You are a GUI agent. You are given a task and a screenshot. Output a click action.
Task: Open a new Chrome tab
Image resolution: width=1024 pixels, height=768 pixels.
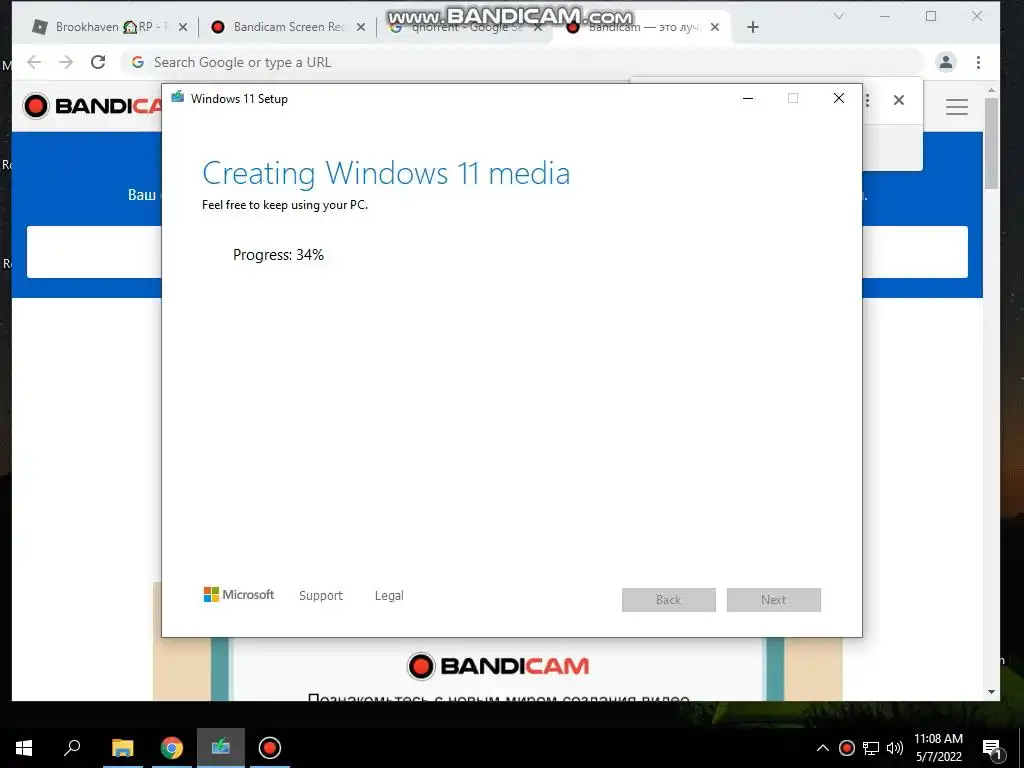click(753, 27)
